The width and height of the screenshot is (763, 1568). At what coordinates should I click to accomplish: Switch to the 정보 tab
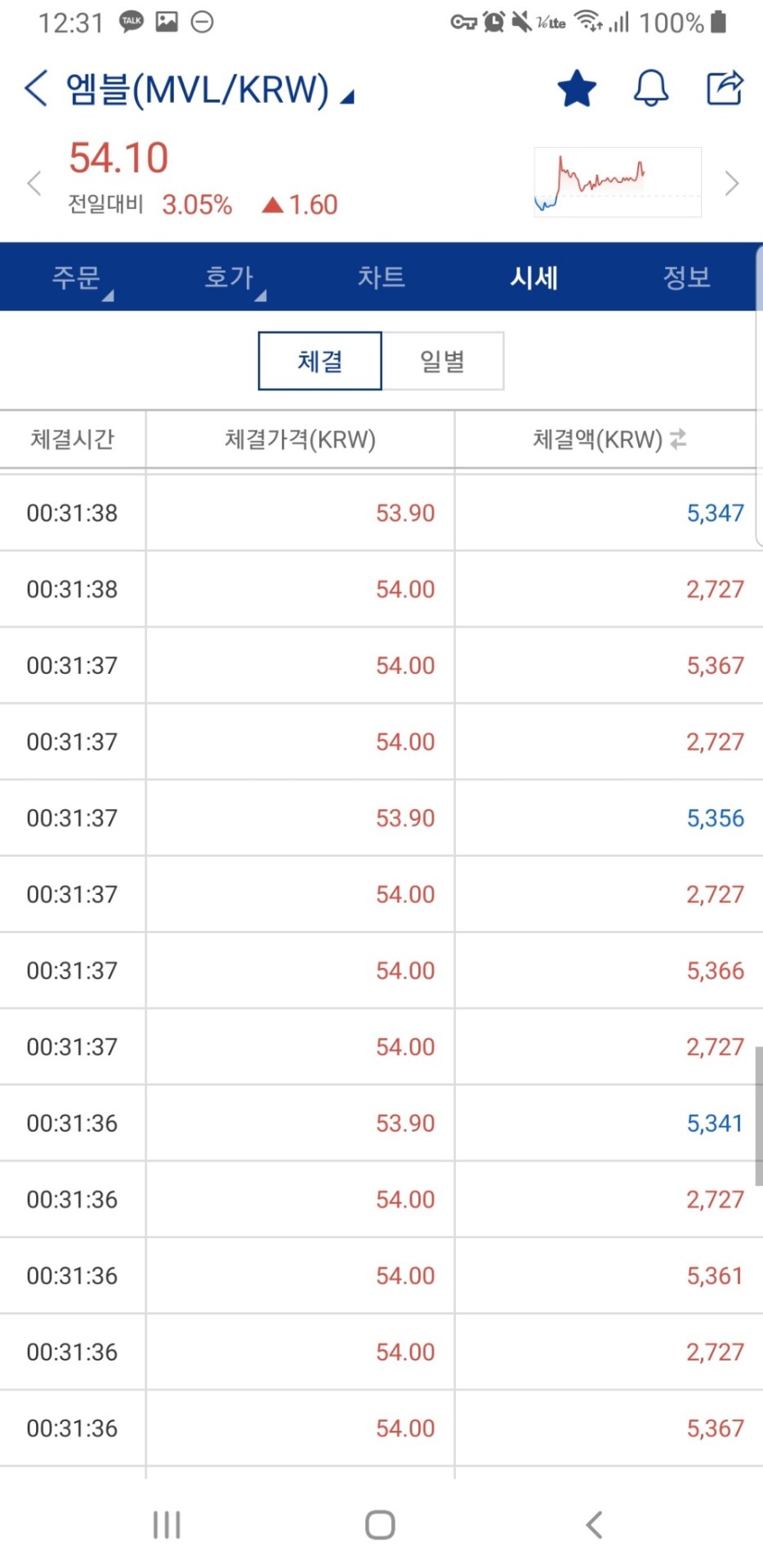686,277
